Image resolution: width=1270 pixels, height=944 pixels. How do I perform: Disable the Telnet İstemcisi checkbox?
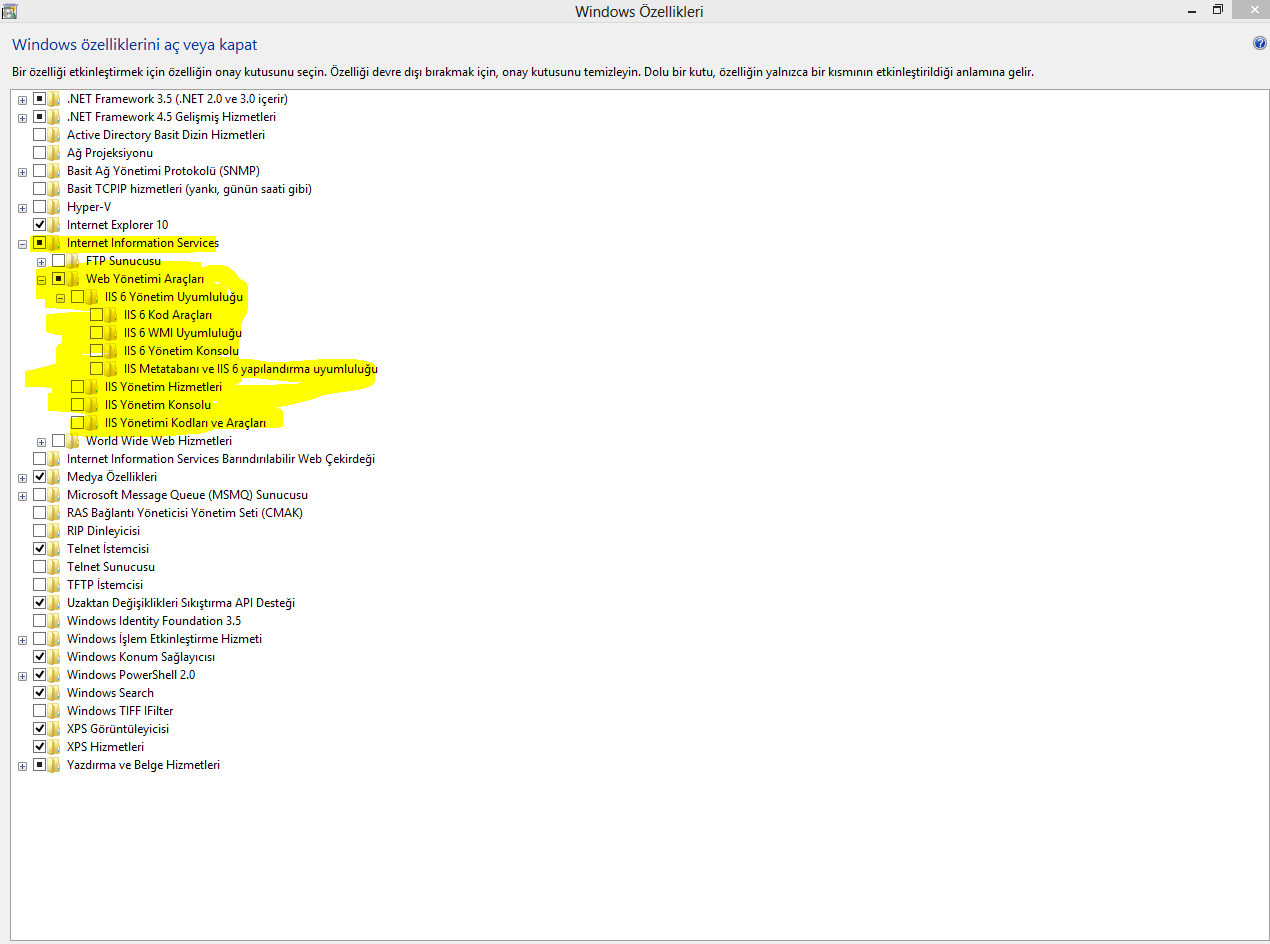(40, 549)
